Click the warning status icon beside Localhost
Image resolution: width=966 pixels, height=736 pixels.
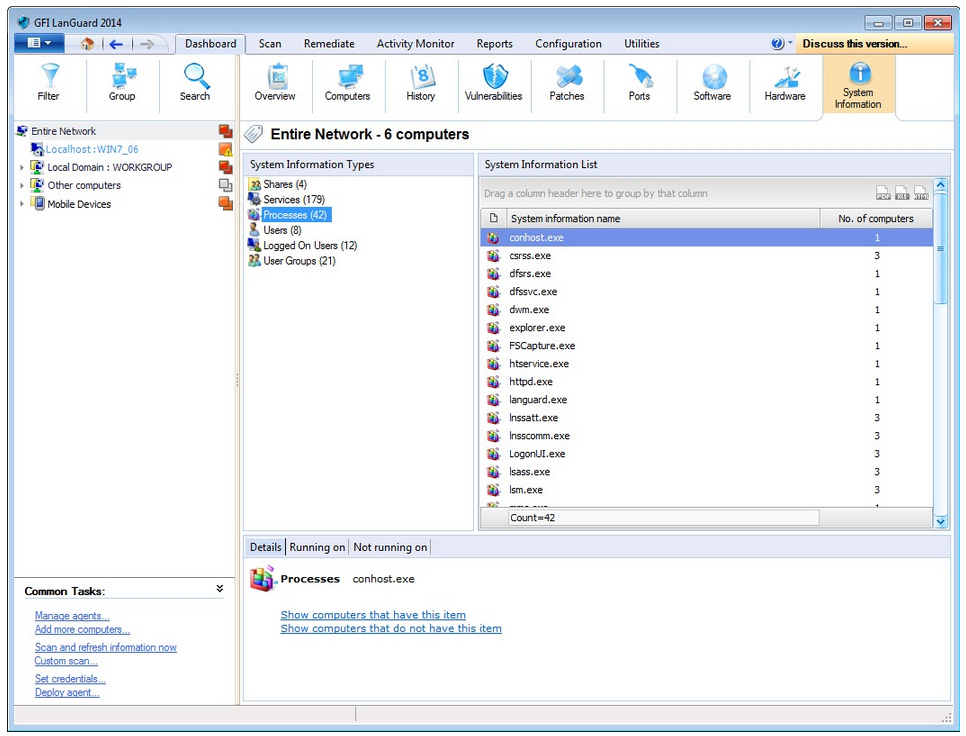(225, 149)
